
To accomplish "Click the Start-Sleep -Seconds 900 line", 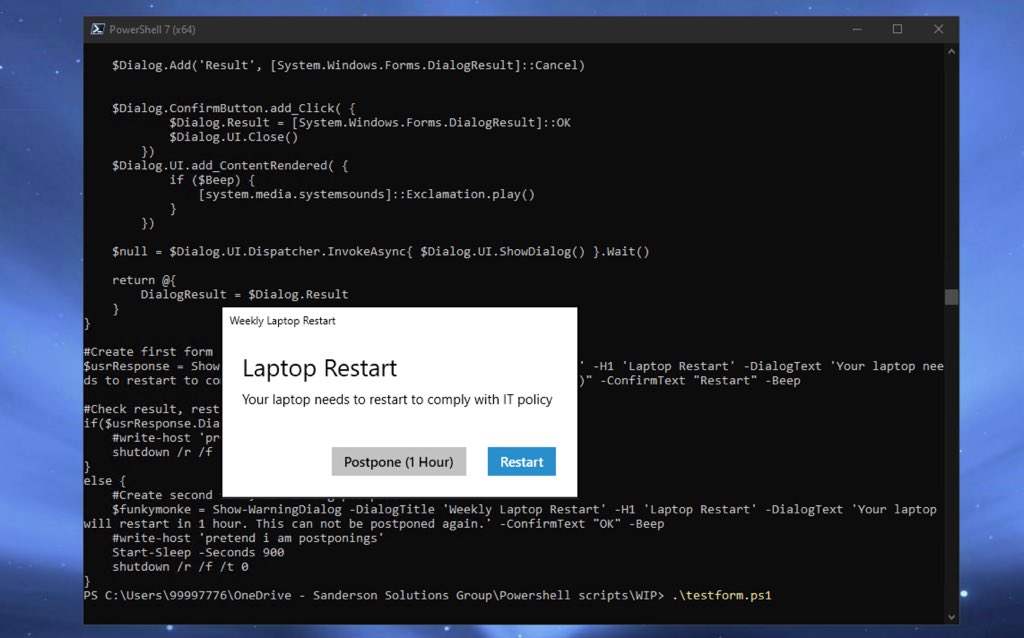I will [198, 552].
